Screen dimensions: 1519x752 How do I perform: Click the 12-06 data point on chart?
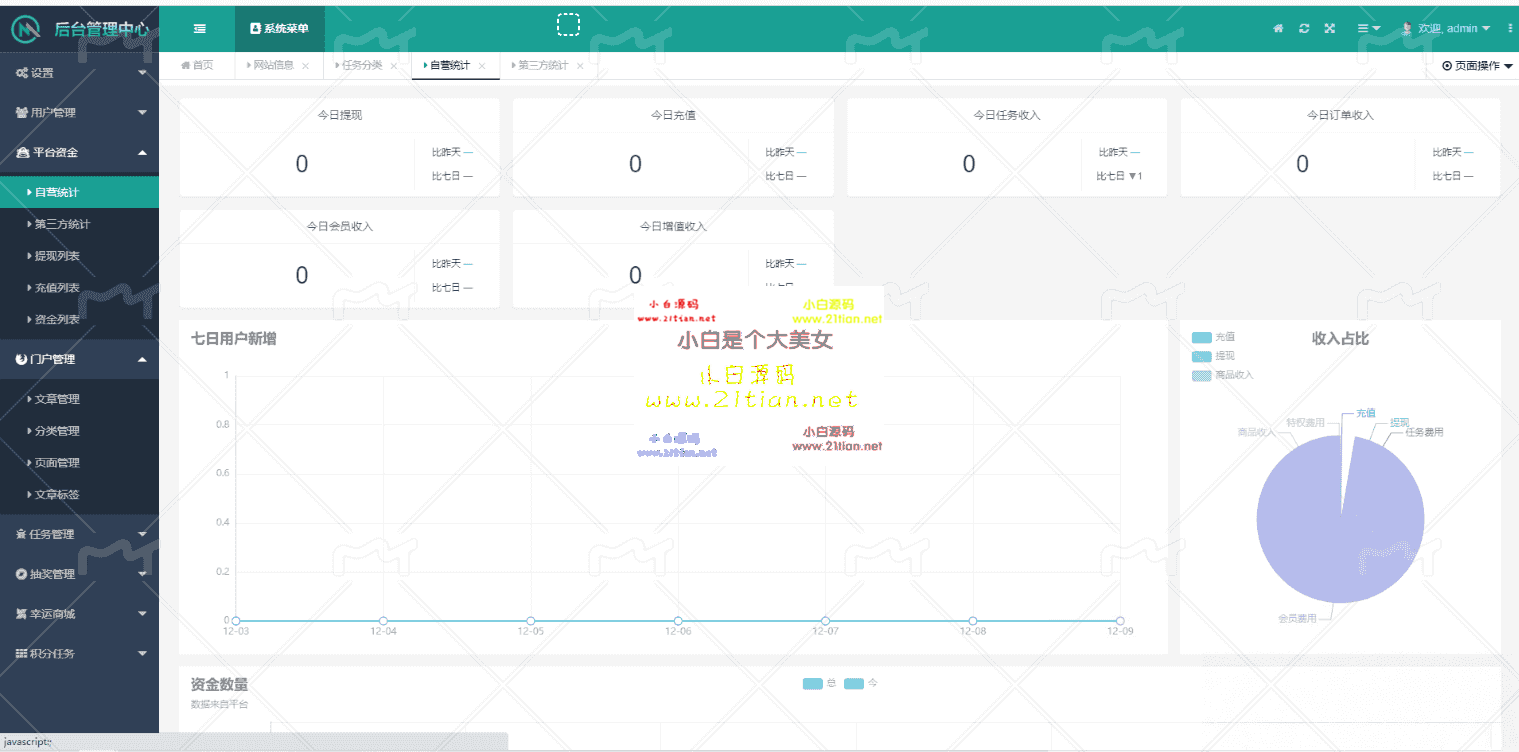click(x=678, y=621)
